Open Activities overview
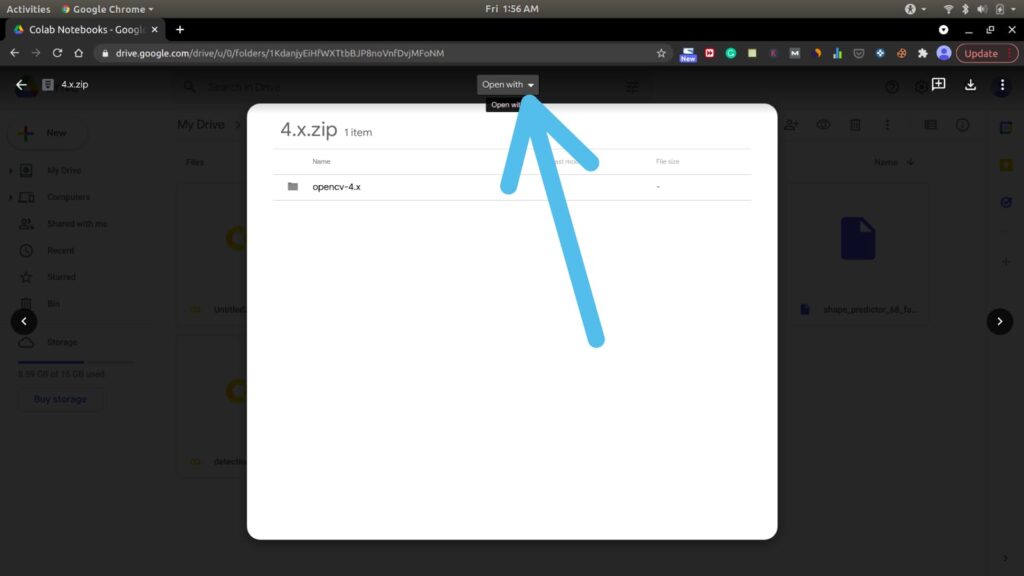This screenshot has height=576, width=1024. point(28,9)
